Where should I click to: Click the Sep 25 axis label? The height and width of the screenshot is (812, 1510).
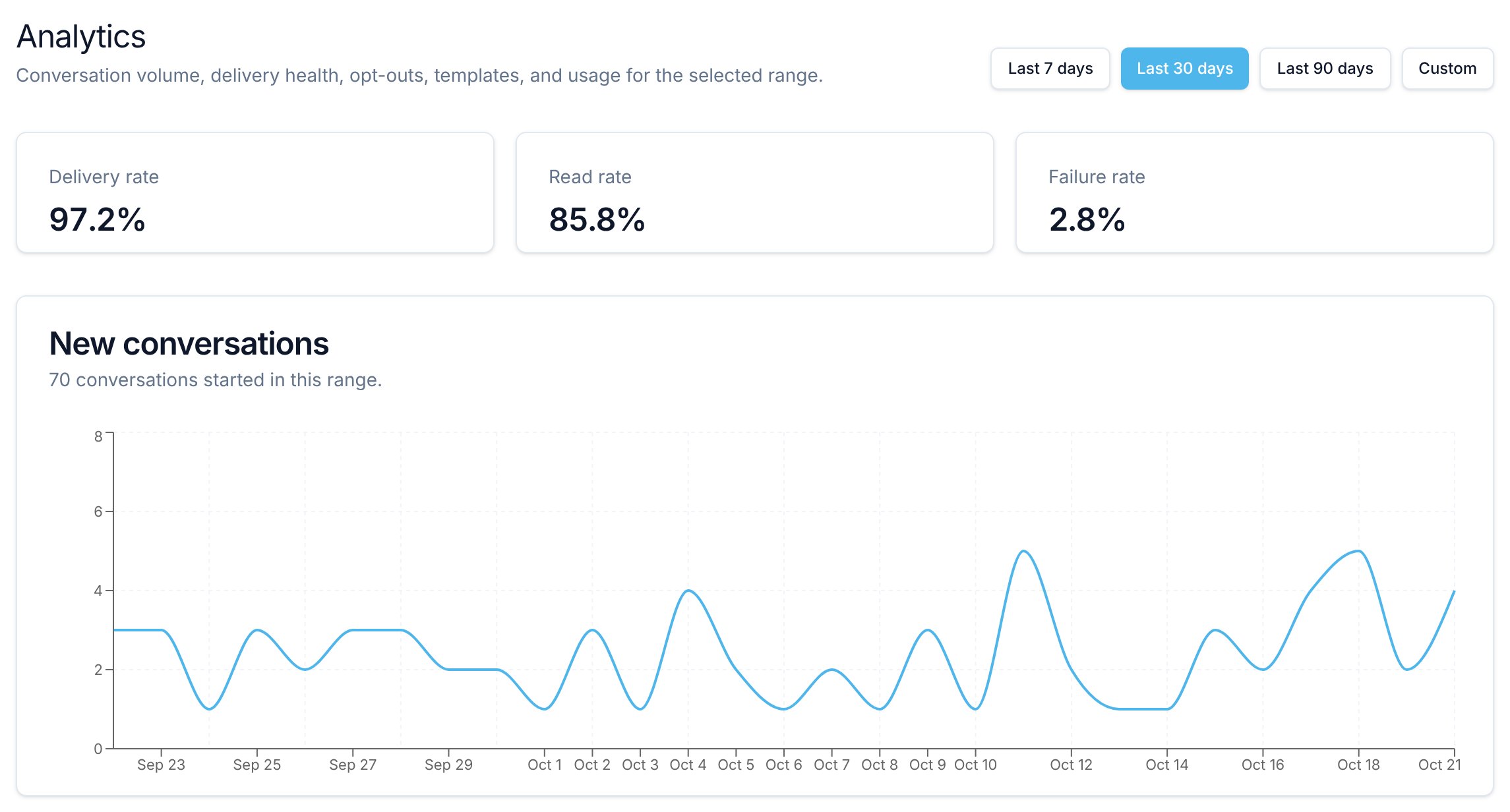tap(257, 765)
